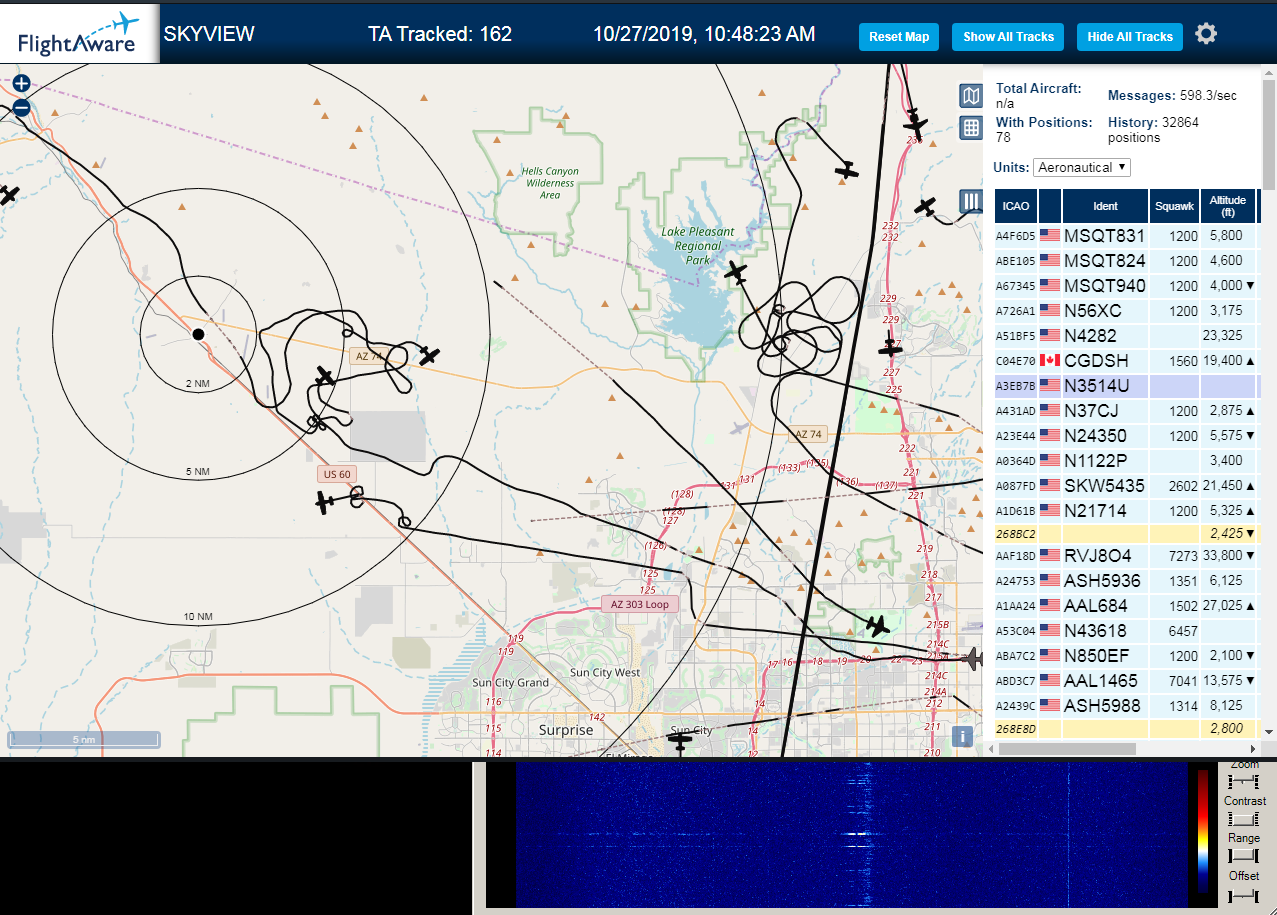Select aircraft icon over Lake Pleasant Regional Park
This screenshot has width=1277, height=915.
(736, 272)
